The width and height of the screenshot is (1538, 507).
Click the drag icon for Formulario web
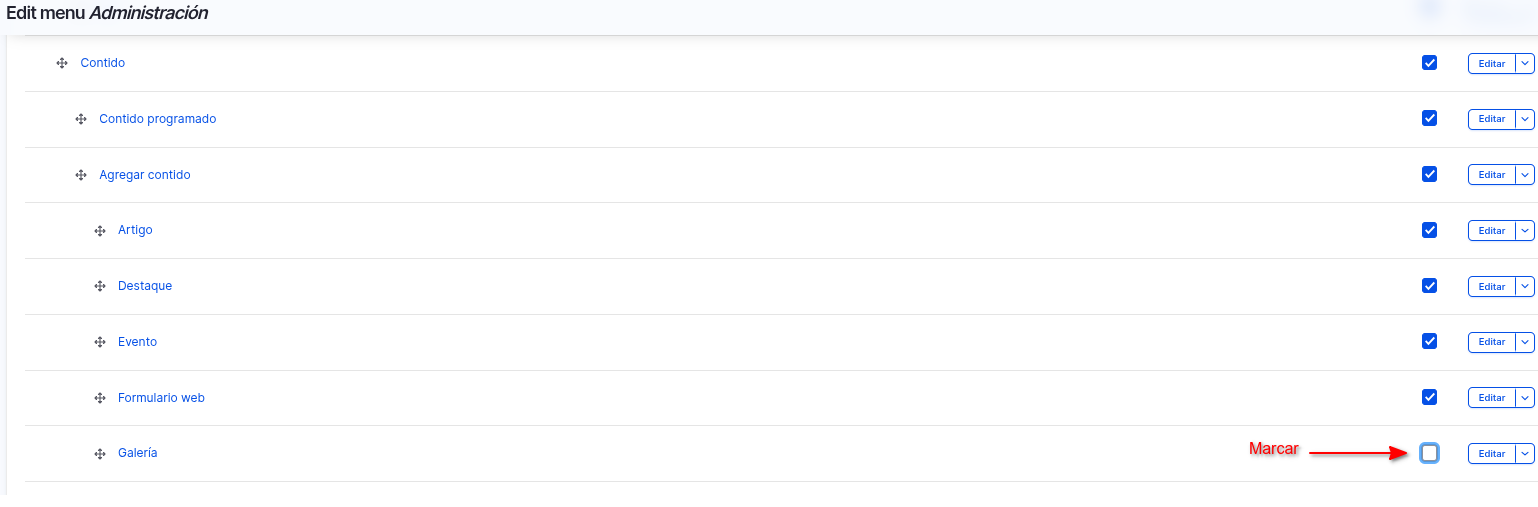100,398
